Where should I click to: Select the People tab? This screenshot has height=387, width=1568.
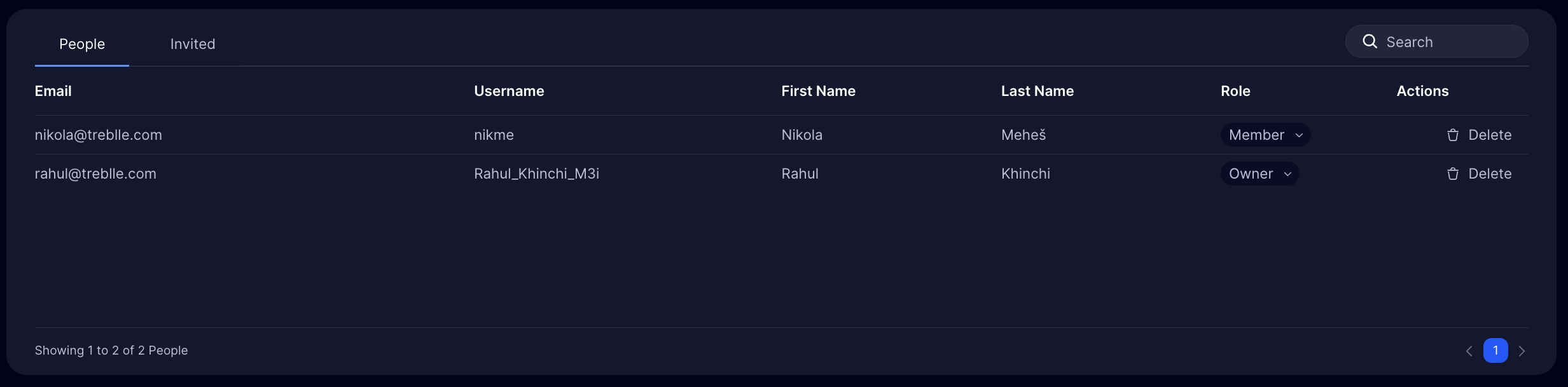82,44
